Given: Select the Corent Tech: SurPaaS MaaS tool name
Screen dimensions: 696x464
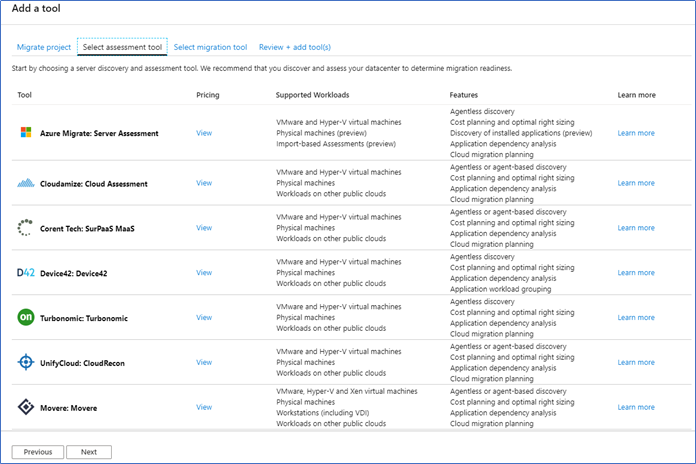Looking at the screenshot, I should tap(87, 229).
